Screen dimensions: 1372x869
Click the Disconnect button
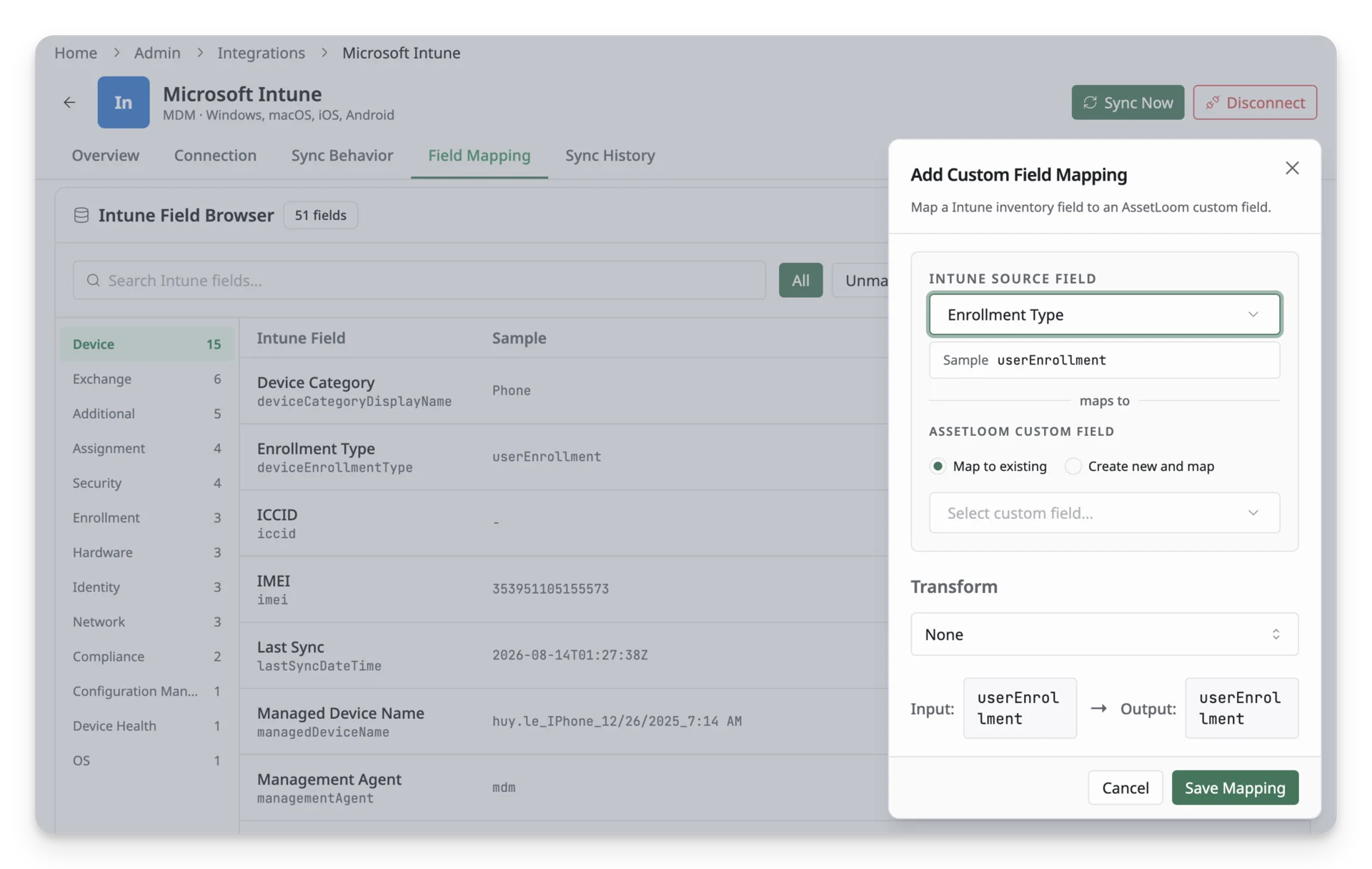tap(1254, 102)
